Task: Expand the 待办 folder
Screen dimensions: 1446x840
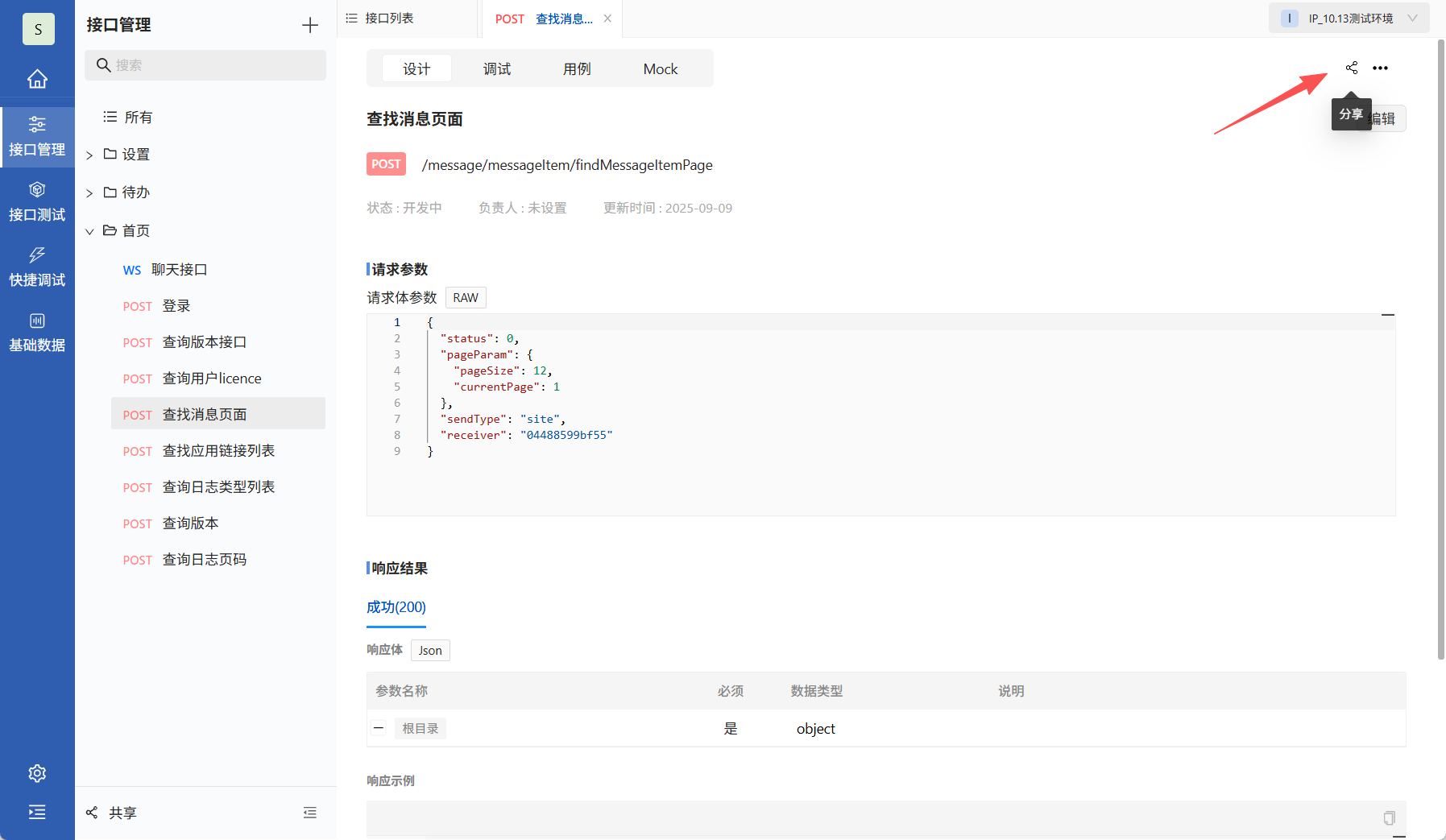Action: [89, 192]
